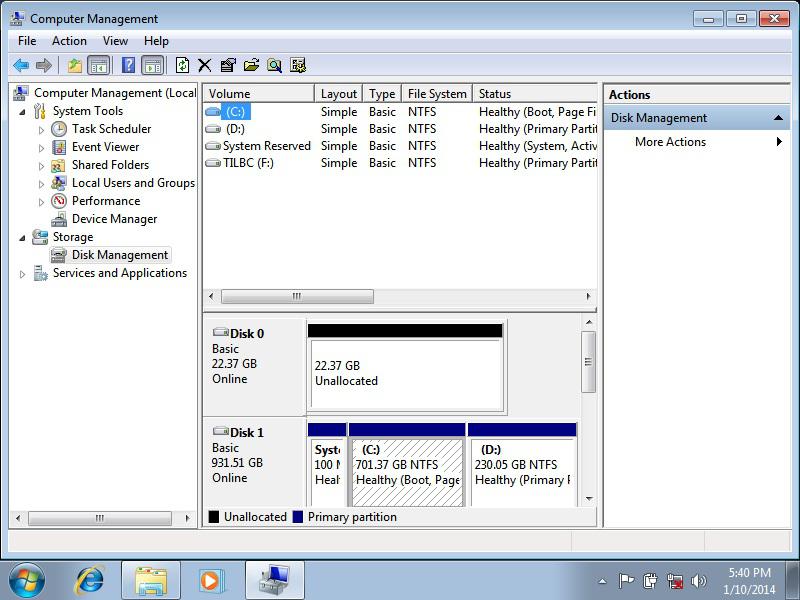800x600 pixels.
Task: Click the Delete X toolbar icon
Action: [205, 65]
